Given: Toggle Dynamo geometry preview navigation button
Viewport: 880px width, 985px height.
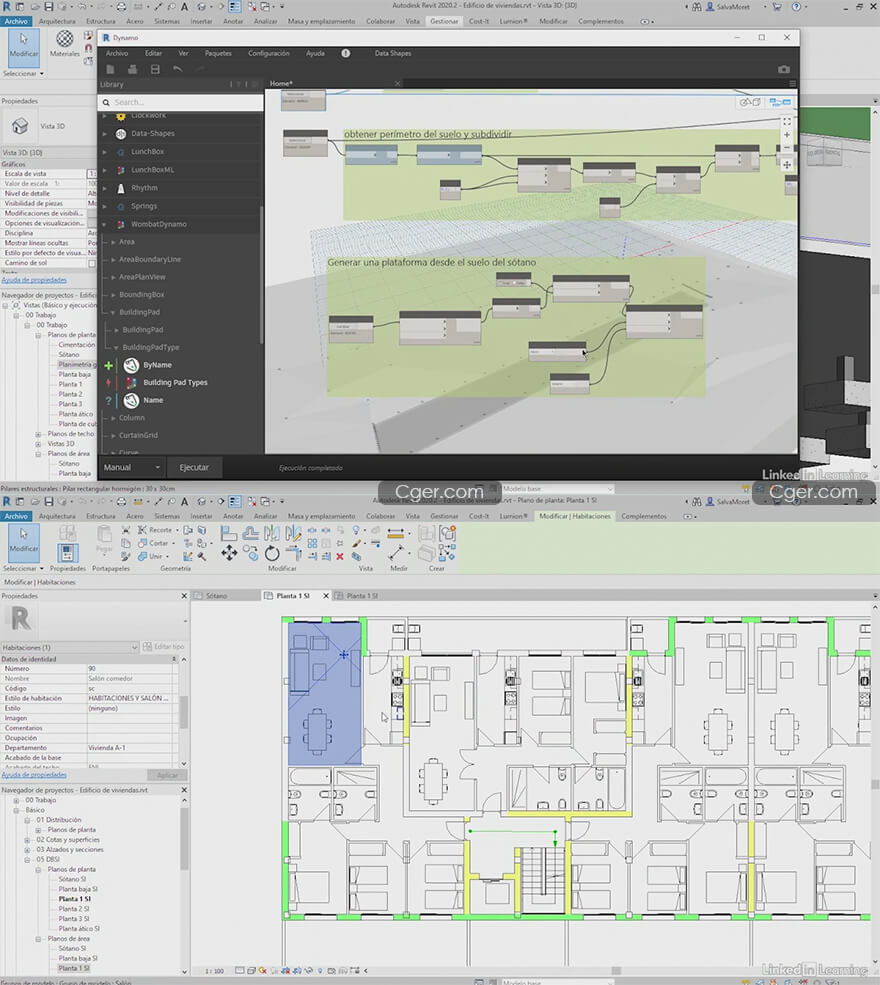Looking at the screenshot, I should [x=750, y=102].
